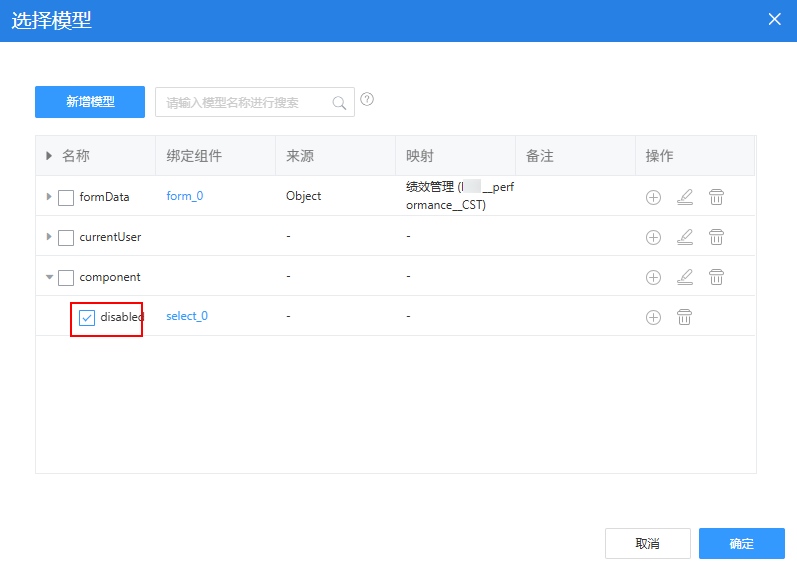Select the currentUser name text
Viewport: 797px width, 570px height.
110,237
